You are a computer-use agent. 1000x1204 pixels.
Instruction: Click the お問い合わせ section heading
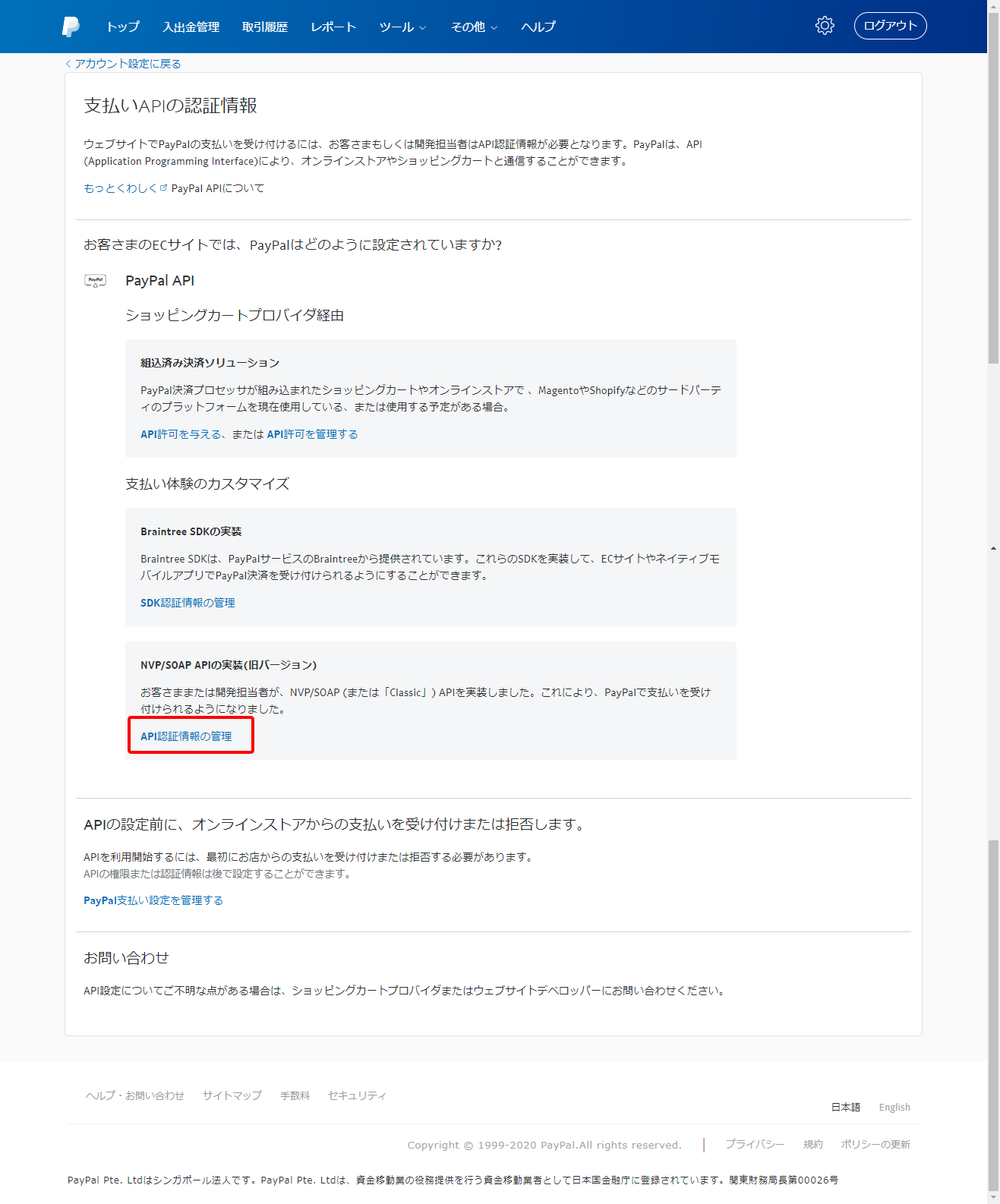126,958
